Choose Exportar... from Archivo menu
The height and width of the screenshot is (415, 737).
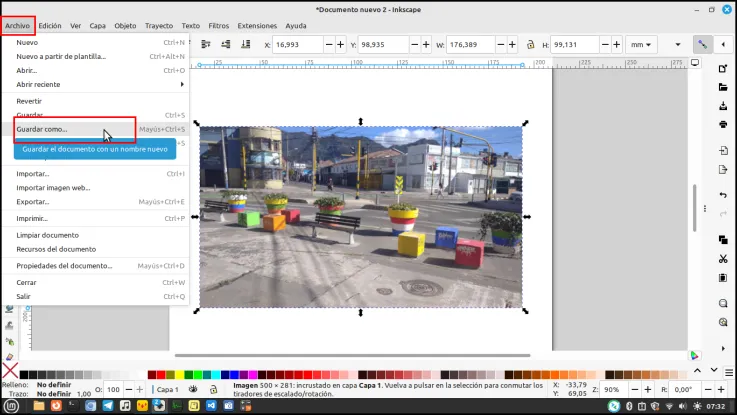96,202
